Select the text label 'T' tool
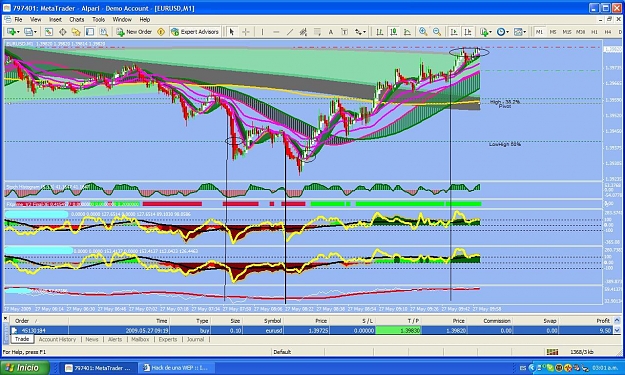 tap(344, 32)
